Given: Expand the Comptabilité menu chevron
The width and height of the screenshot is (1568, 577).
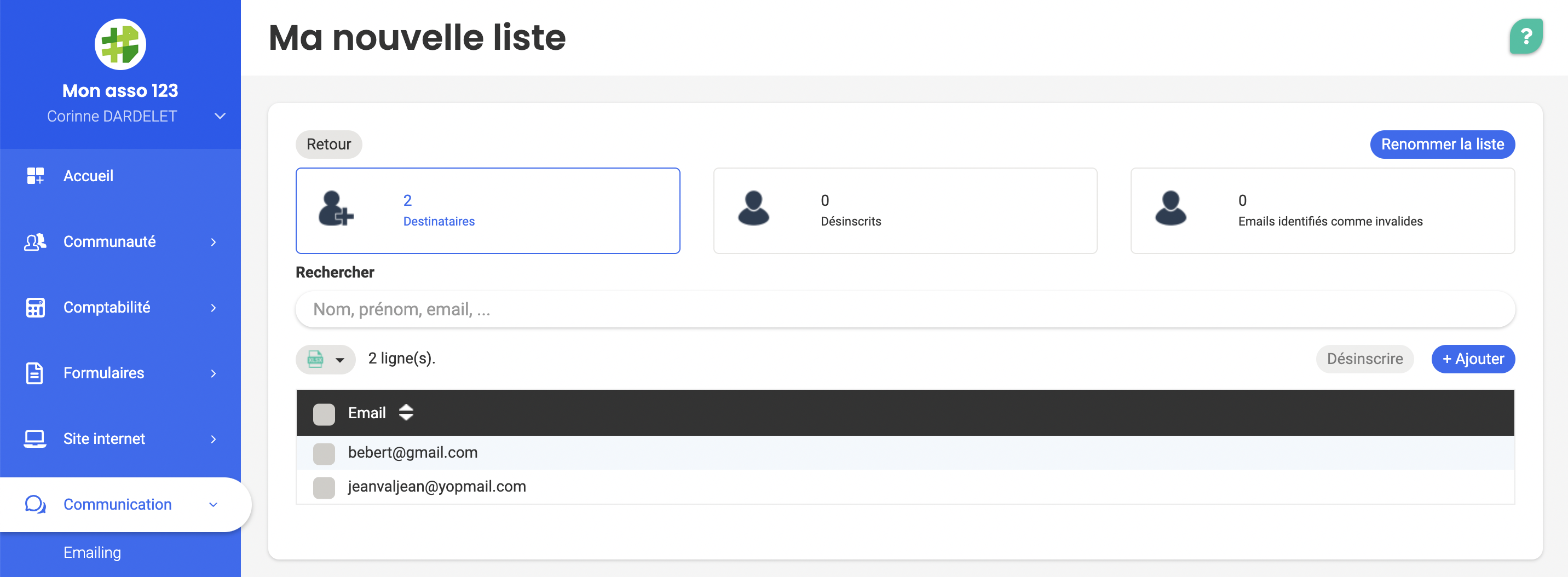Looking at the screenshot, I should (213, 308).
